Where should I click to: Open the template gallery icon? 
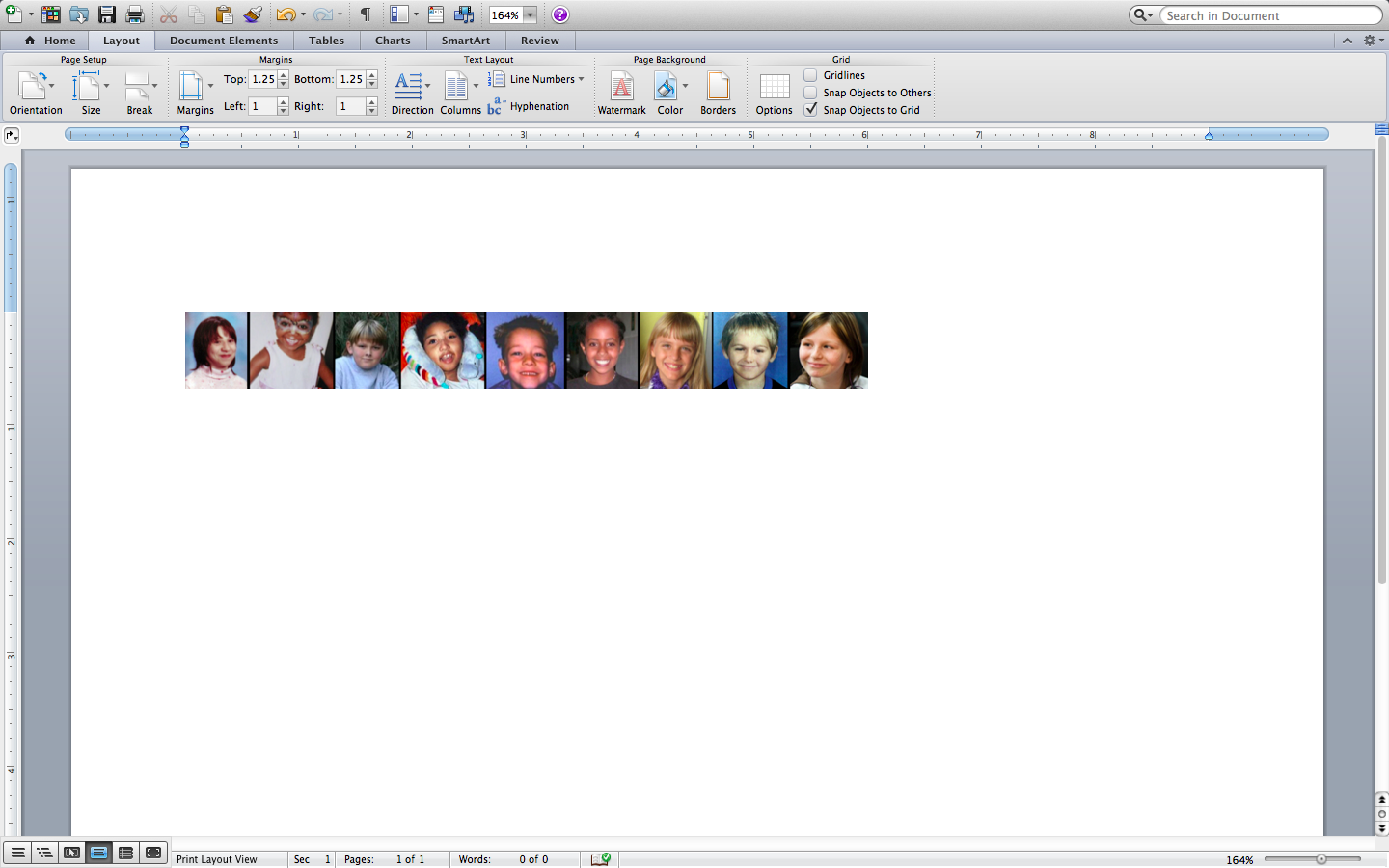(x=51, y=14)
